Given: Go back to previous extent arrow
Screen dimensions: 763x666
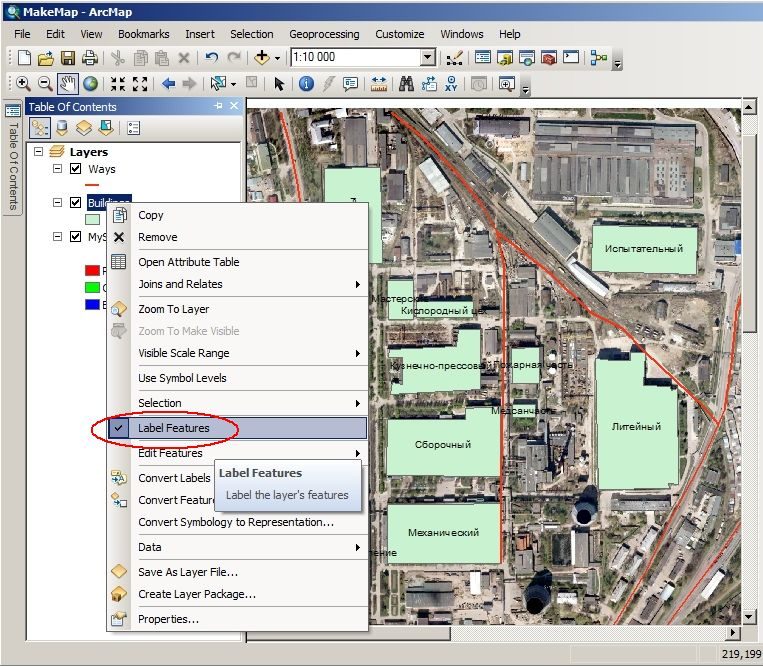Looking at the screenshot, I should pos(168,84).
